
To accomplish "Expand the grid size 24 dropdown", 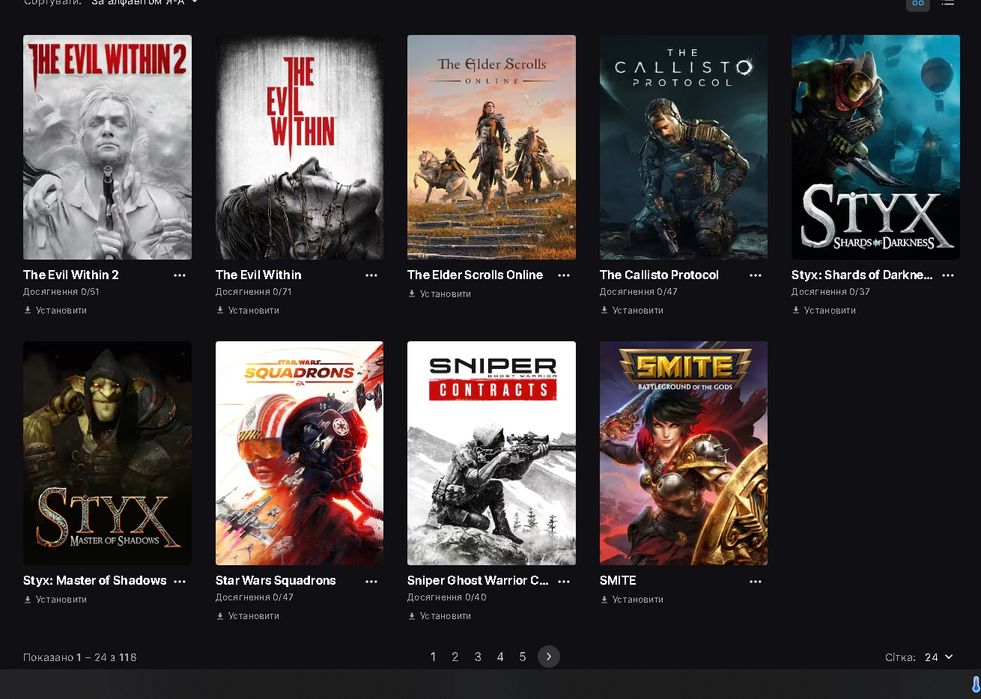I will pyautogui.click(x=938, y=657).
